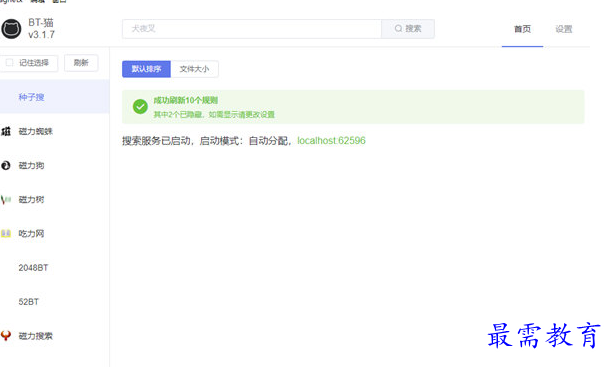This screenshot has width=609, height=367.
Task: Select the 52BT source
Action: pyautogui.click(x=54, y=302)
